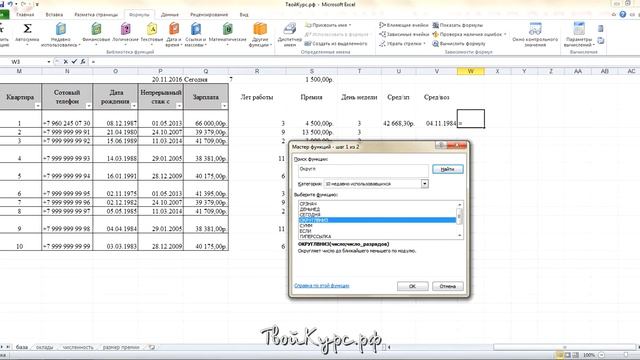640x360 pixels.
Task: Open filter dropdown on Квартира header
Action: [x=38, y=106]
